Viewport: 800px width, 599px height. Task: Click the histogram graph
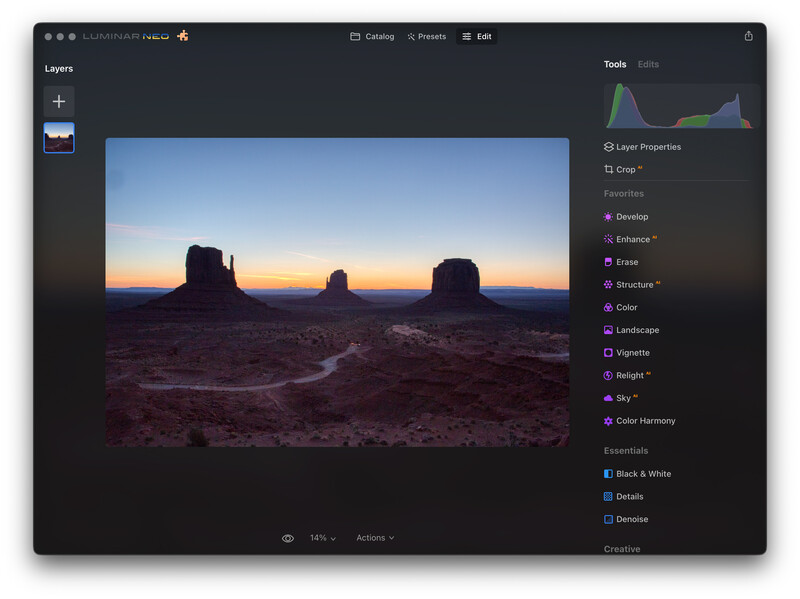tap(681, 106)
